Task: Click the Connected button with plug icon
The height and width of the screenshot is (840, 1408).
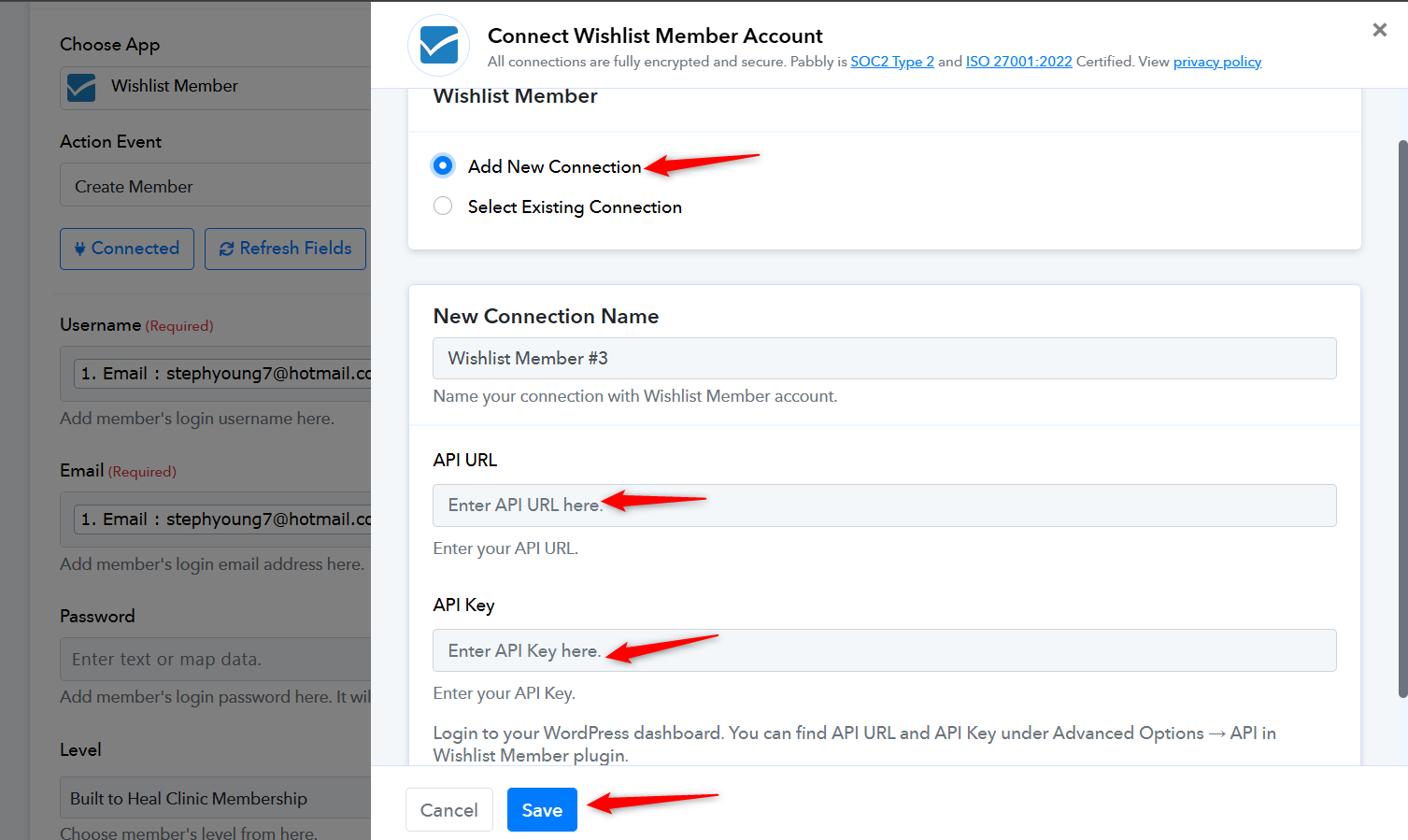Action: click(x=127, y=249)
